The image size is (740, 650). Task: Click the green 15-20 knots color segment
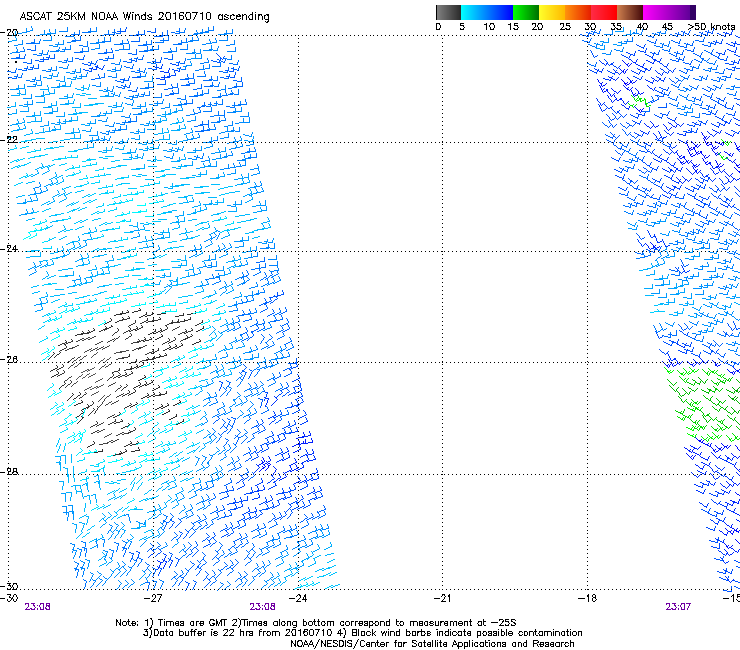(526, 12)
